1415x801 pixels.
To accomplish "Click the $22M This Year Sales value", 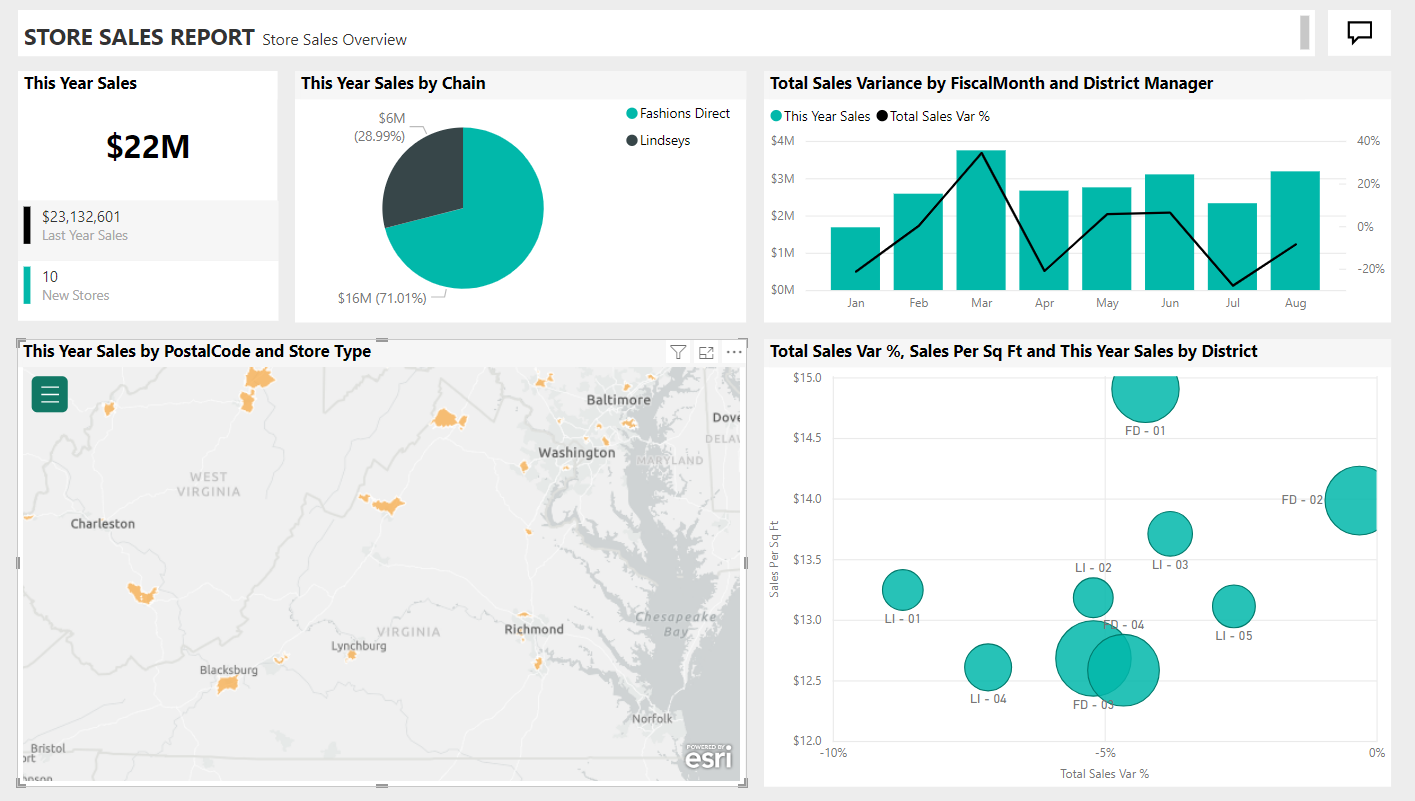I will point(148,147).
